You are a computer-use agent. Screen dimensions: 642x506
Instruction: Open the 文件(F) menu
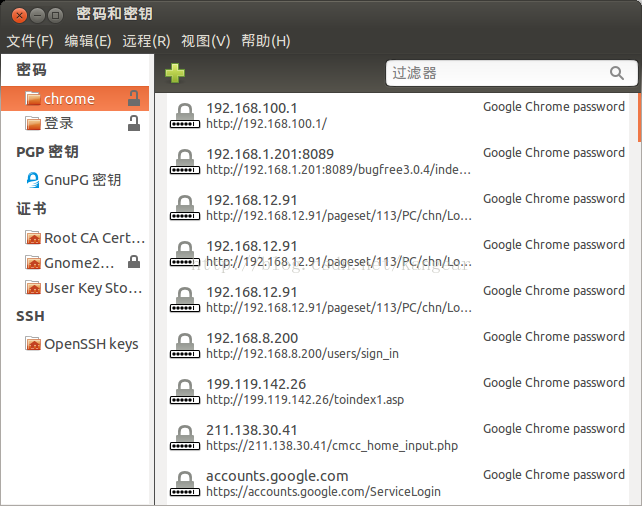click(x=30, y=41)
